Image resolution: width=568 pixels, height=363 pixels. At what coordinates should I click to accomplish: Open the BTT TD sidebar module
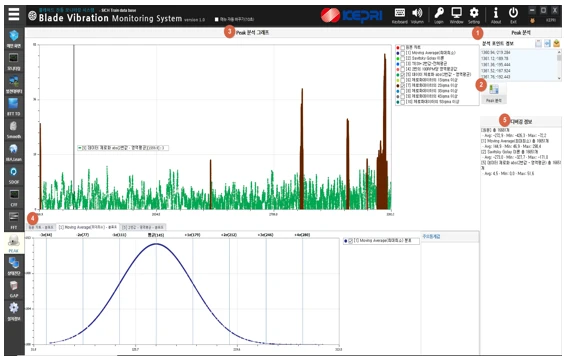click(x=13, y=107)
